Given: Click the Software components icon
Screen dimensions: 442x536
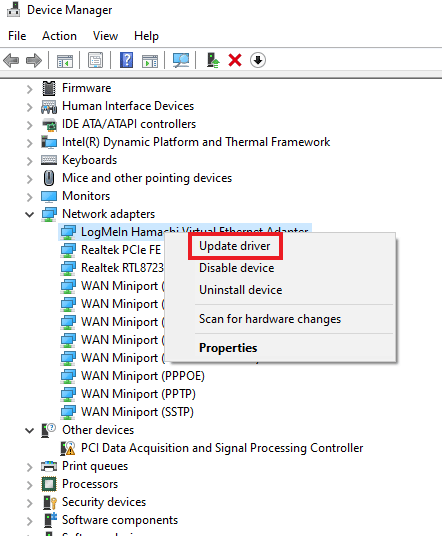Looking at the screenshot, I should tap(50, 520).
